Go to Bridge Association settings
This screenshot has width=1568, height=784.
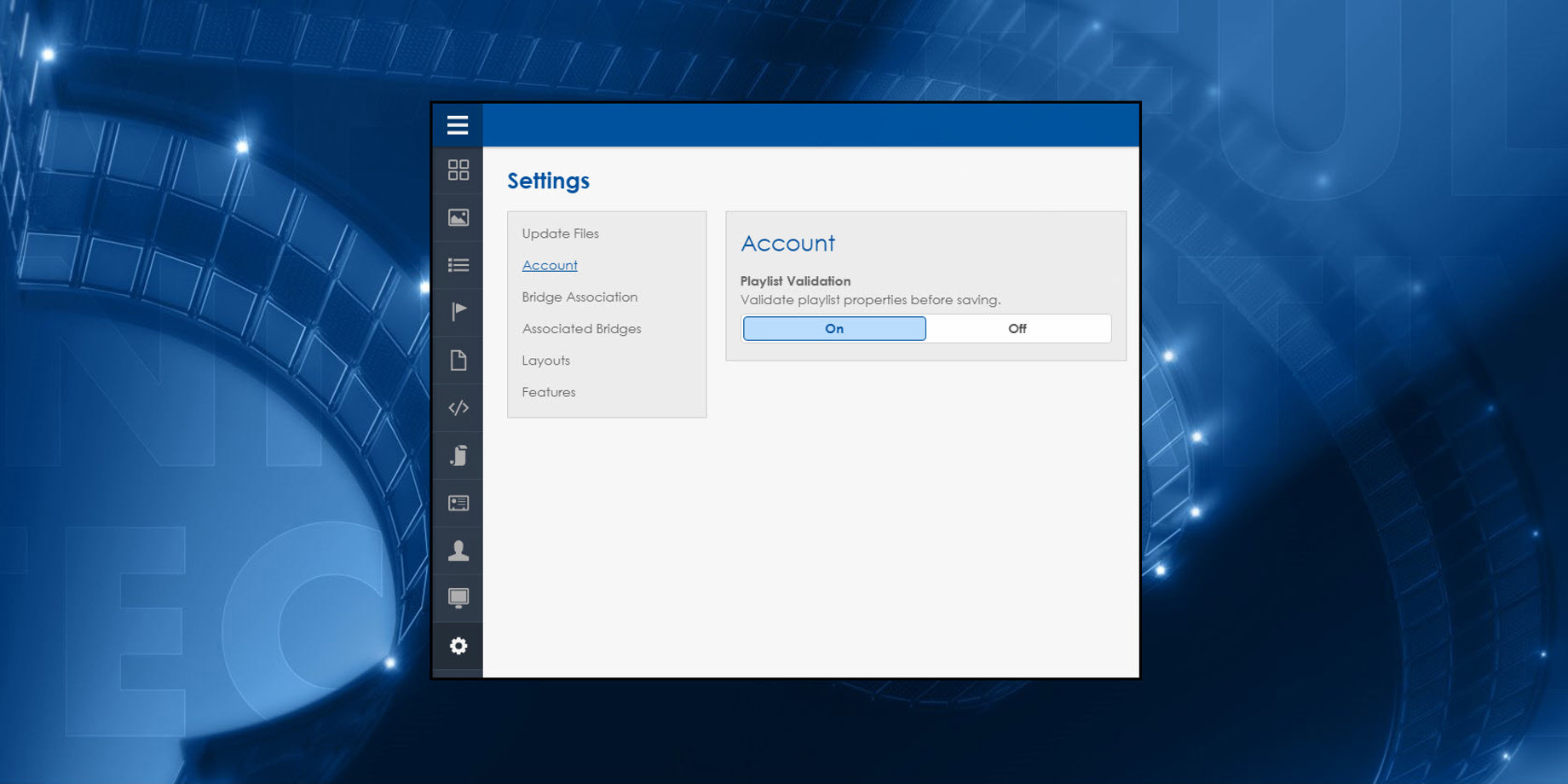[579, 297]
